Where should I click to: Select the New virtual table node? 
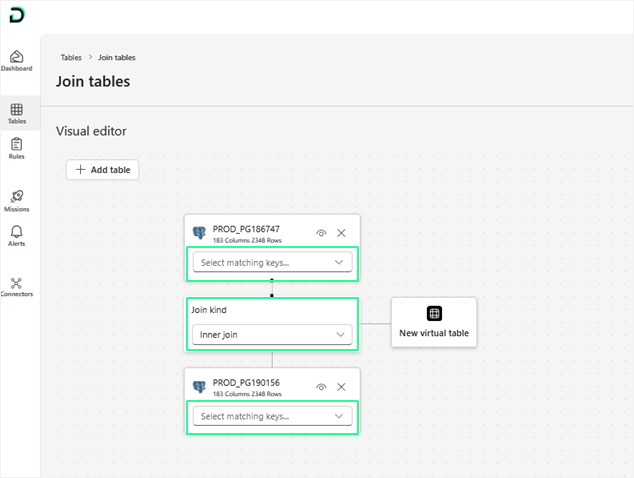[x=434, y=322]
